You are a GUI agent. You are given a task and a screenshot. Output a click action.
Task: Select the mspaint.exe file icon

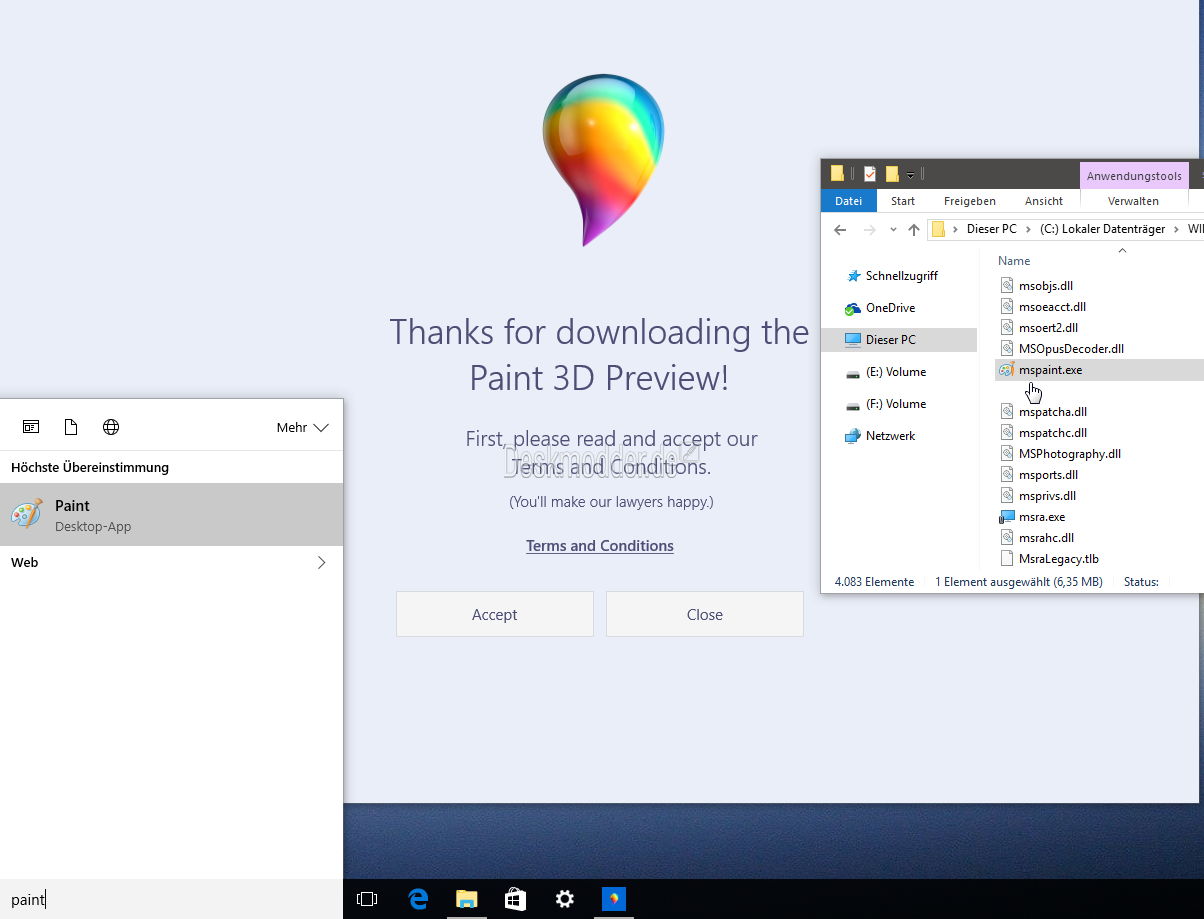1007,370
